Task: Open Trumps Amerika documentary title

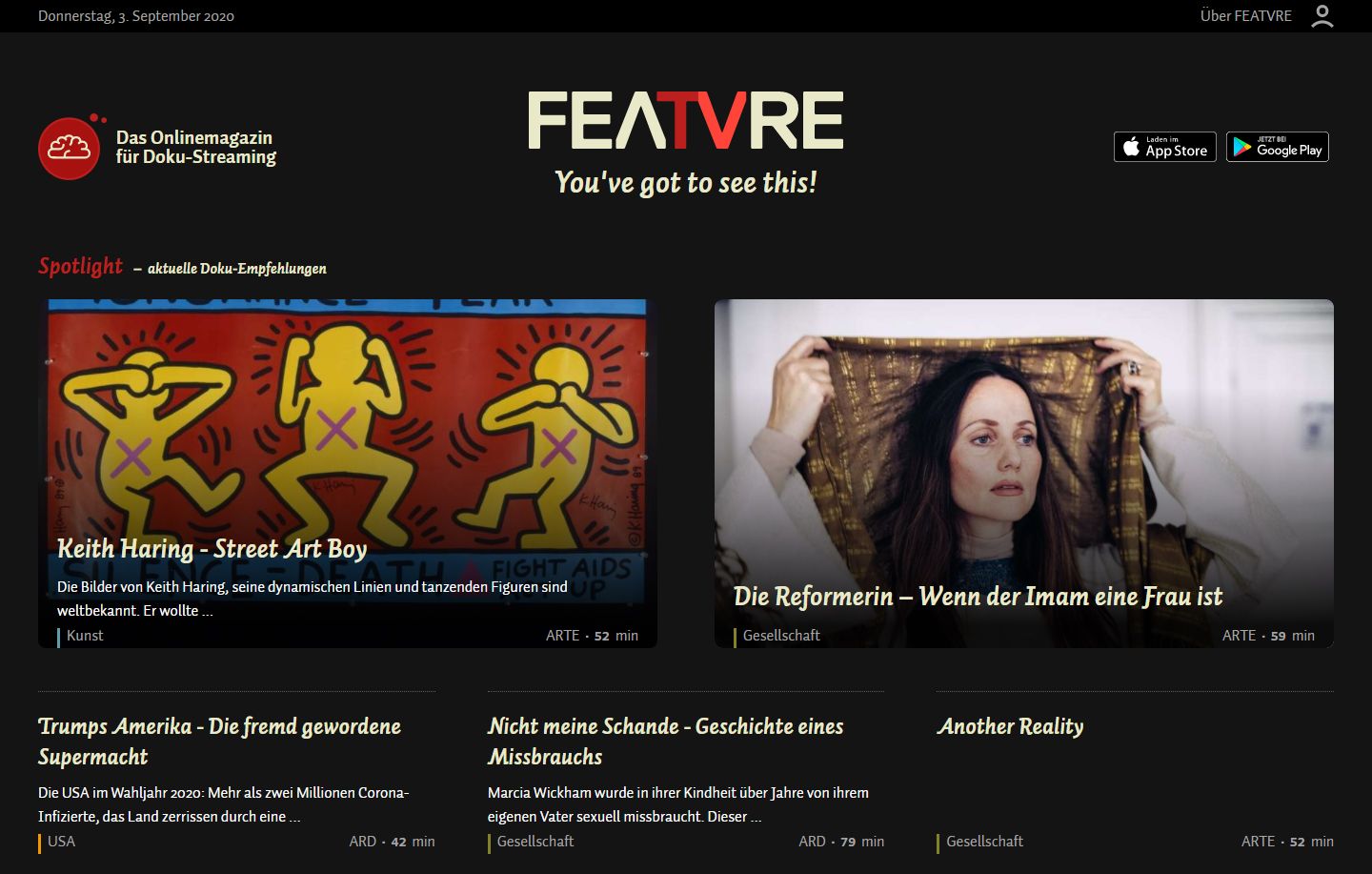Action: coord(219,742)
